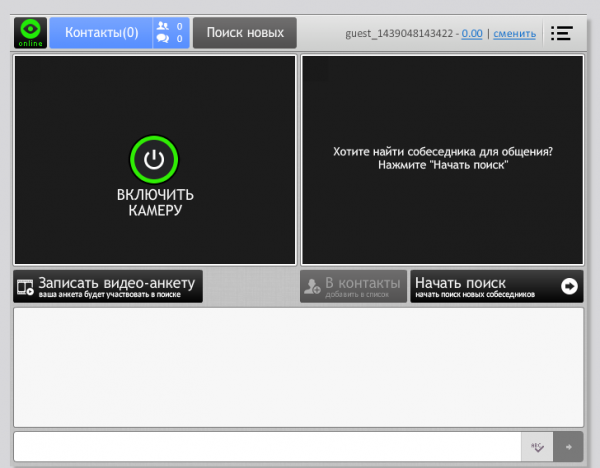
Task: Click the В контакты button
Action: pyautogui.click(x=354, y=286)
